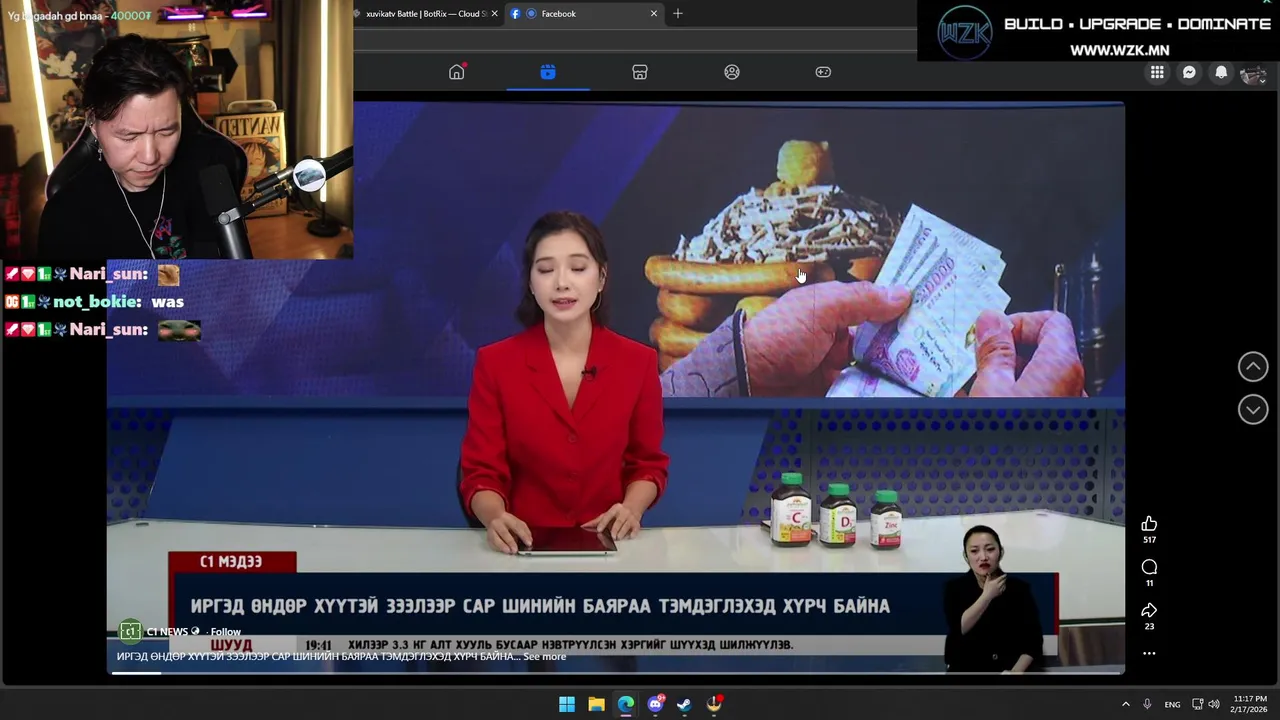Close the Facebook browser tab
Screen dimensions: 1280x720
(654, 14)
